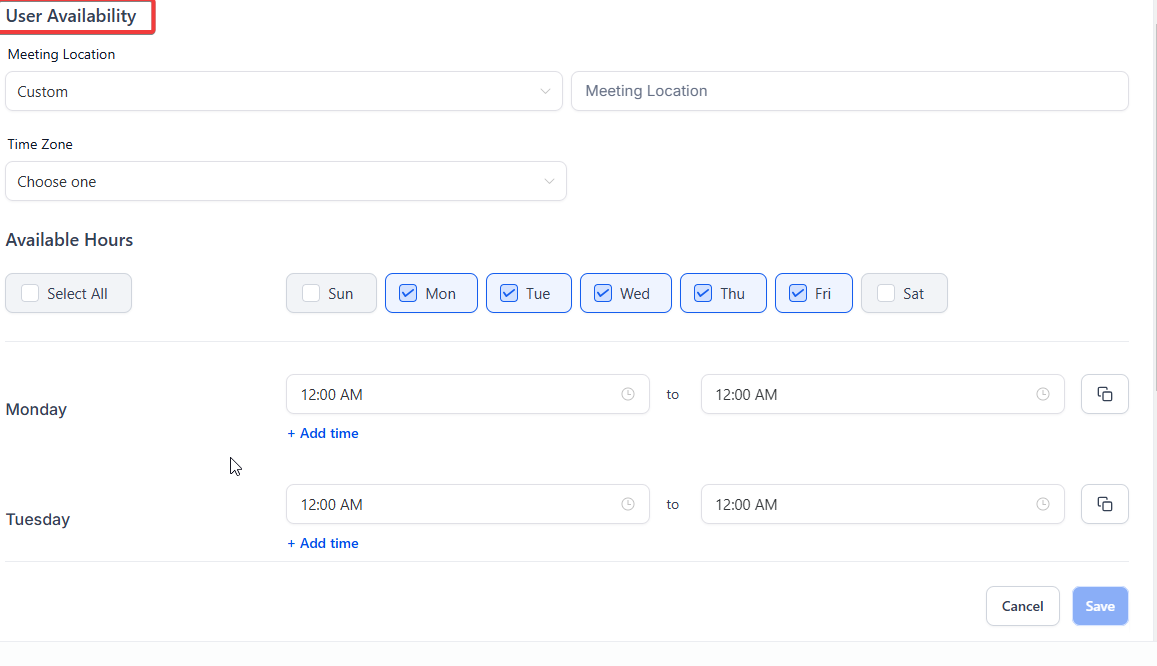This screenshot has height=666, width=1157.
Task: Uncheck the Mon day checkbox
Action: click(408, 293)
